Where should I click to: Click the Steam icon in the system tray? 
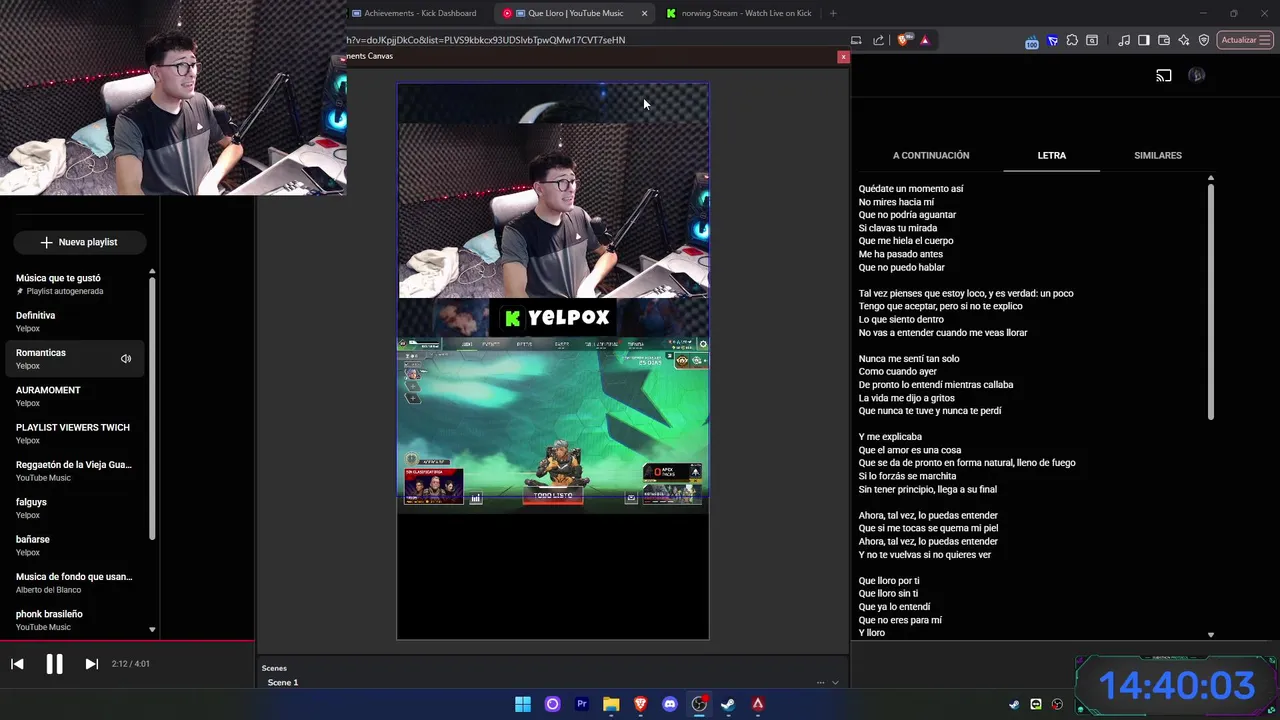pos(1014,704)
